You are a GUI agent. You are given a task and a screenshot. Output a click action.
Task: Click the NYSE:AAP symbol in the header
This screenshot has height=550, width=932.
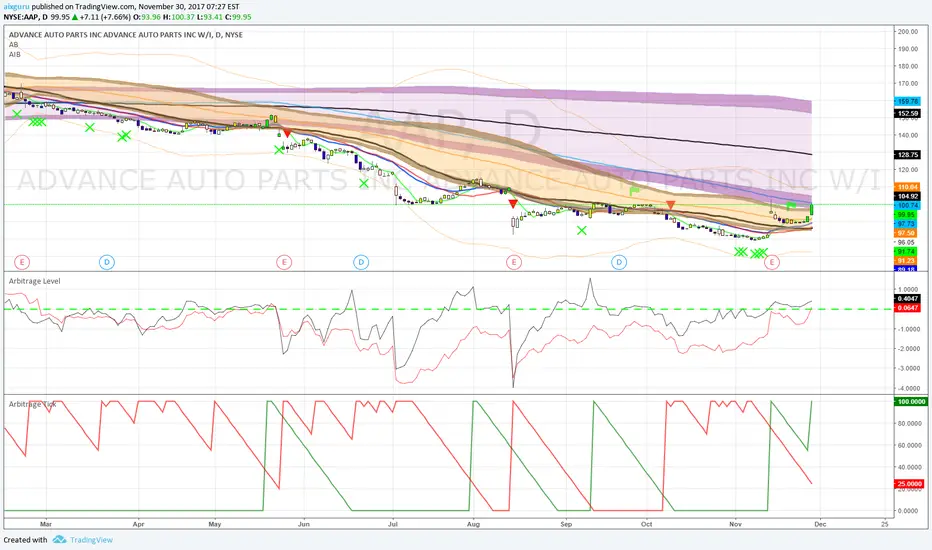(21, 17)
